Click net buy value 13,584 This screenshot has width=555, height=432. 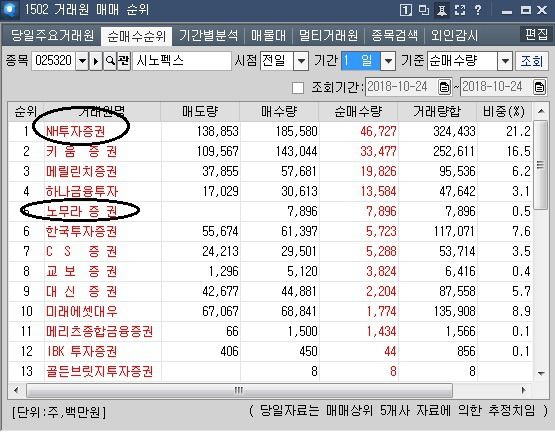pos(378,192)
